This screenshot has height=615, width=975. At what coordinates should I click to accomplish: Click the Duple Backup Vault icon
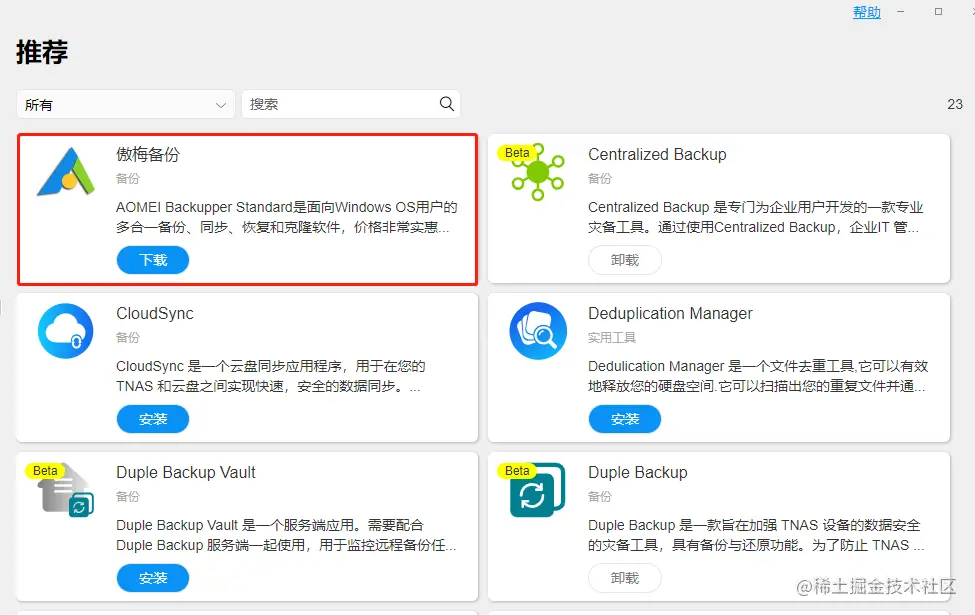[x=67, y=490]
